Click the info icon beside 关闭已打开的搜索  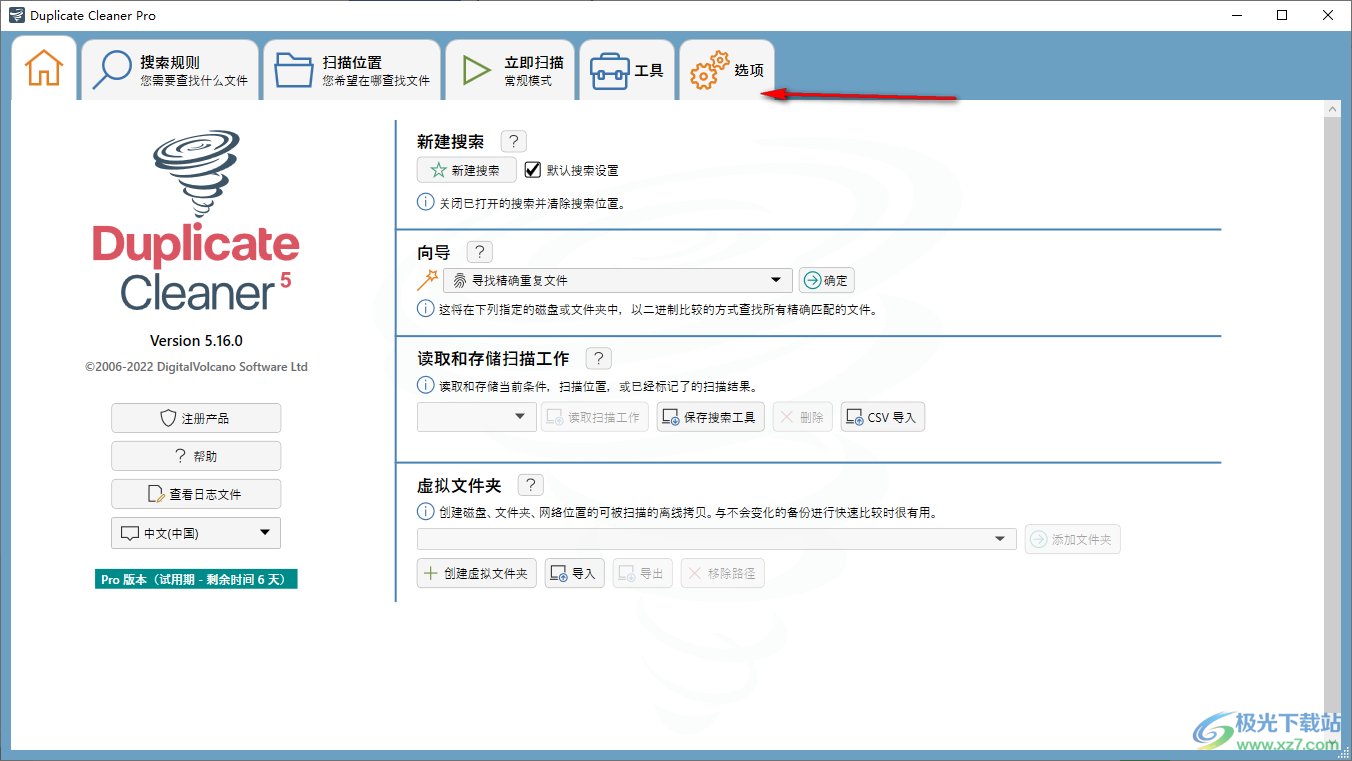[425, 203]
